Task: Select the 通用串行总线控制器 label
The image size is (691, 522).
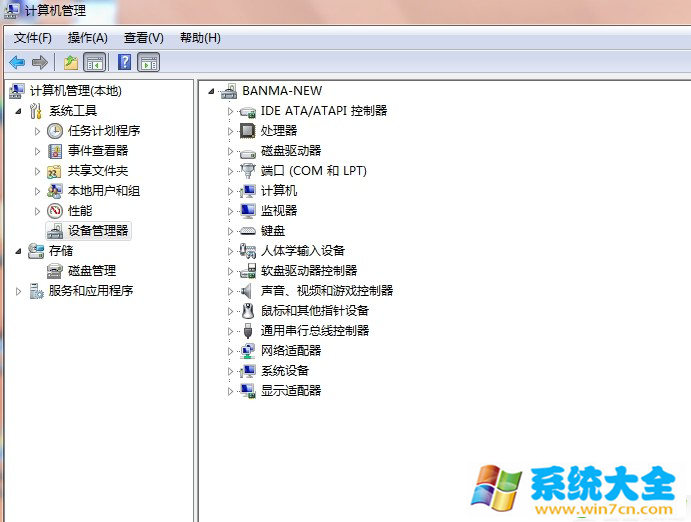Action: tap(315, 330)
